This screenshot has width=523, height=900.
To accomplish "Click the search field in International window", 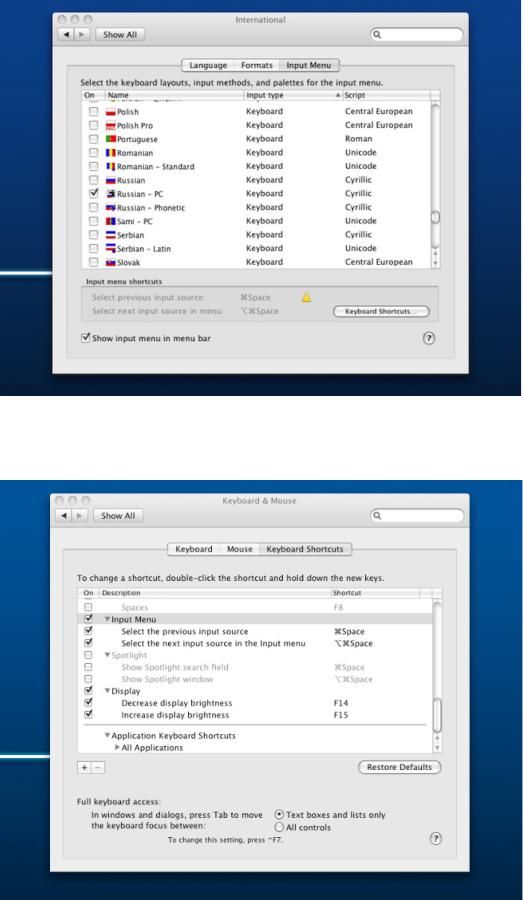I will pos(416,34).
